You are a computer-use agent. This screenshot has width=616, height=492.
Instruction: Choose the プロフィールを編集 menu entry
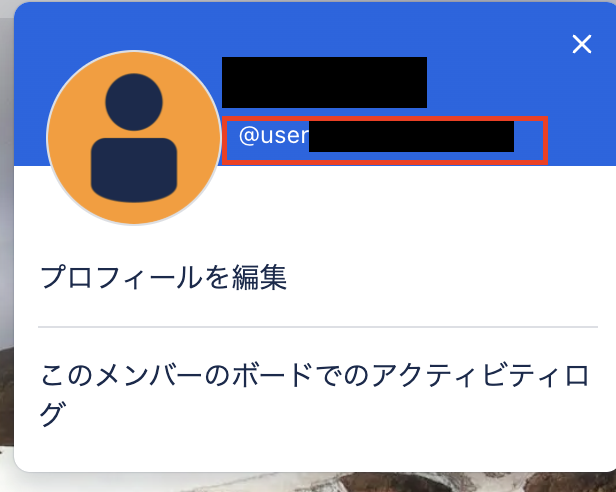tap(163, 277)
